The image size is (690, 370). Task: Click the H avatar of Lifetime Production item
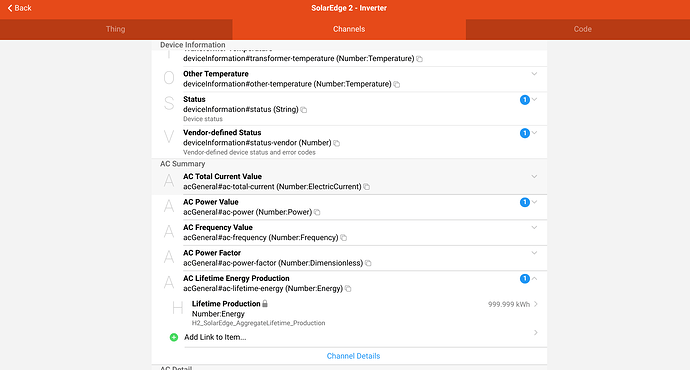tap(177, 308)
